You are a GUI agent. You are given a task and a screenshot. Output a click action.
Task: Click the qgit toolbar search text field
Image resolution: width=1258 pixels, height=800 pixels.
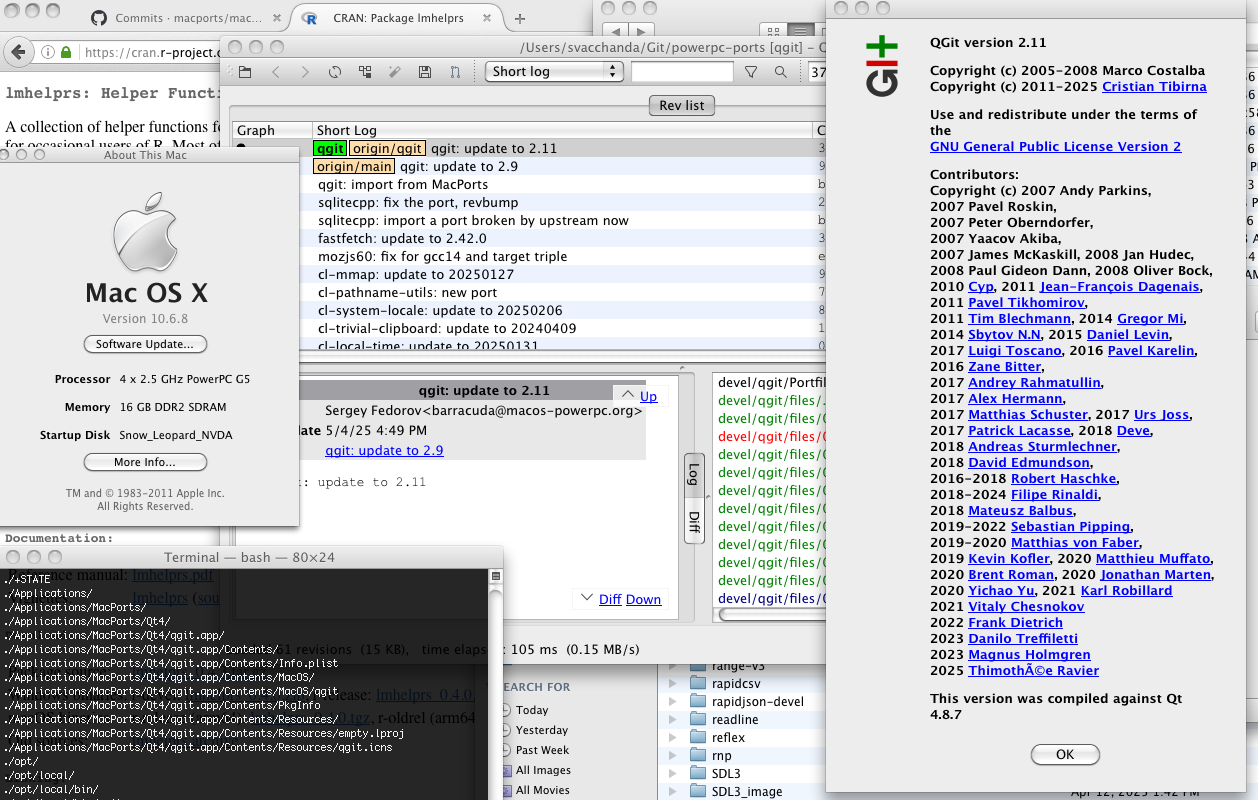(682, 71)
